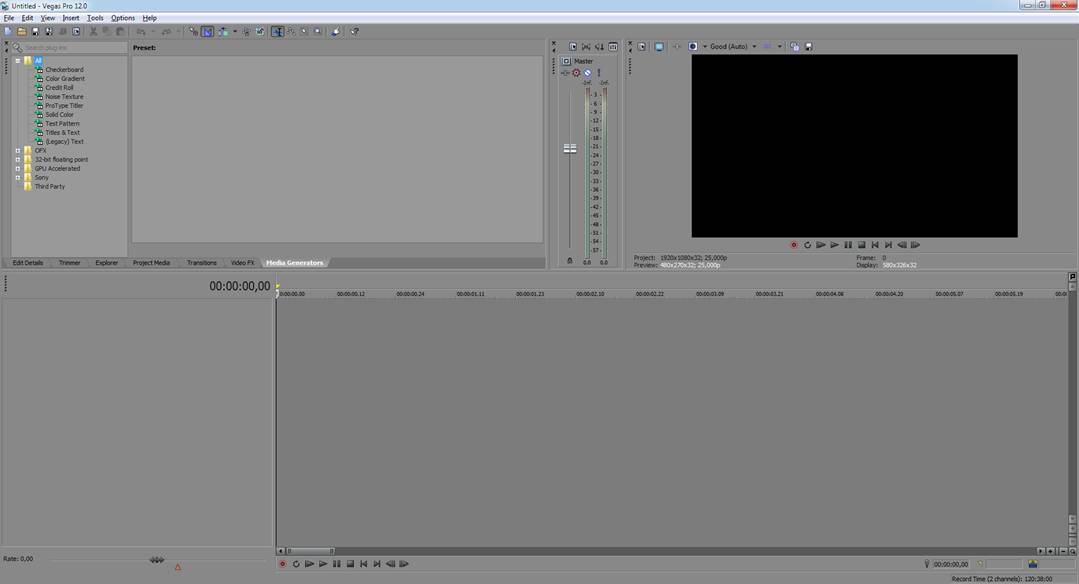The image size is (1079, 584).
Task: Click Pause button under video preview
Action: point(848,245)
